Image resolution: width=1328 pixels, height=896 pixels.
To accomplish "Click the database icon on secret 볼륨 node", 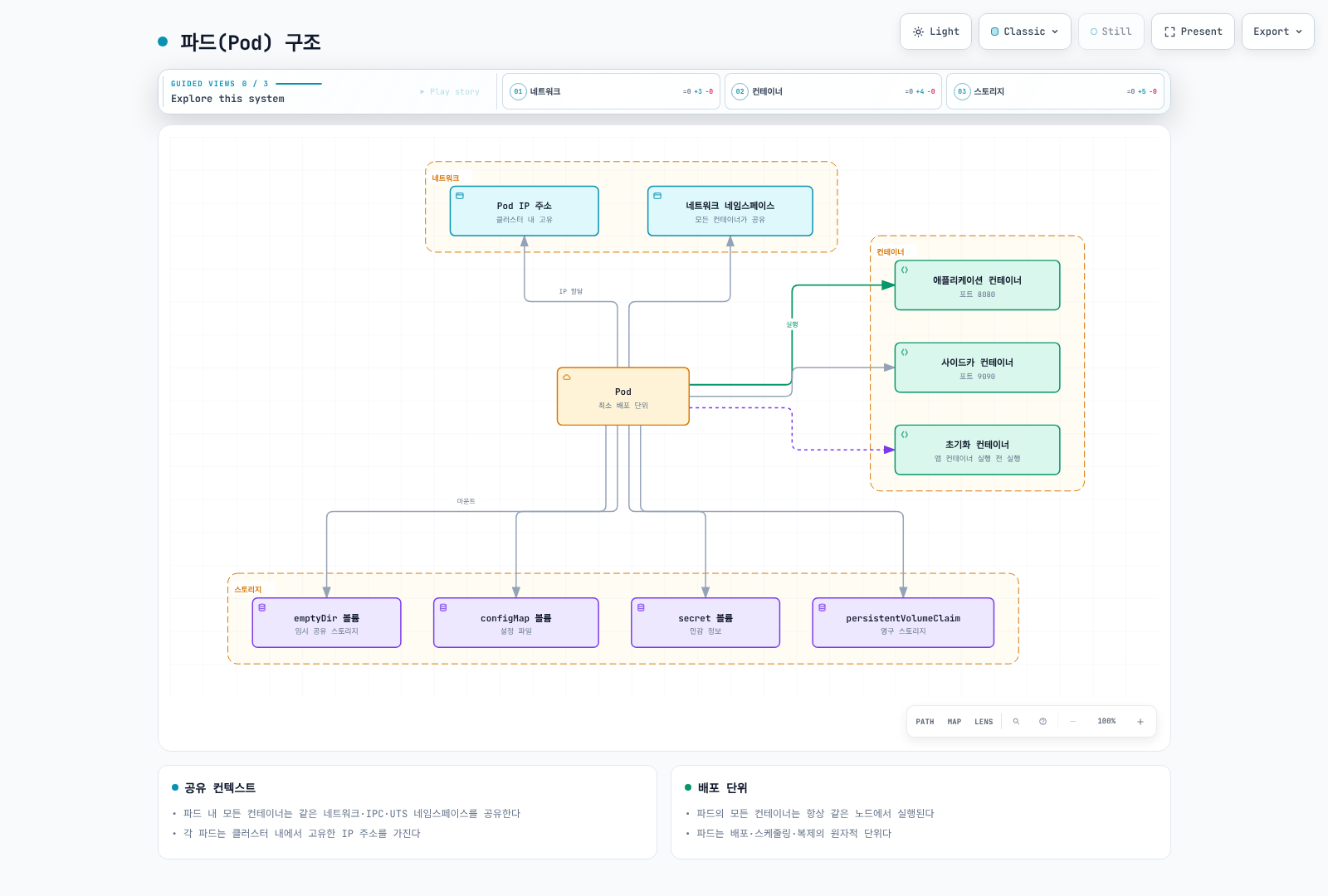I will (641, 607).
